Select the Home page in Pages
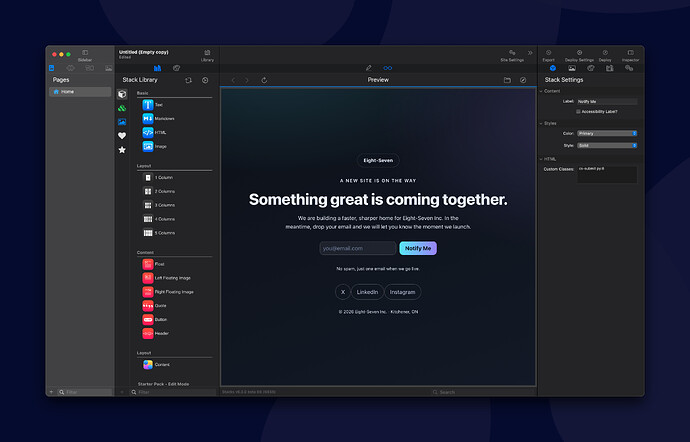The width and height of the screenshot is (690, 442). click(x=80, y=92)
